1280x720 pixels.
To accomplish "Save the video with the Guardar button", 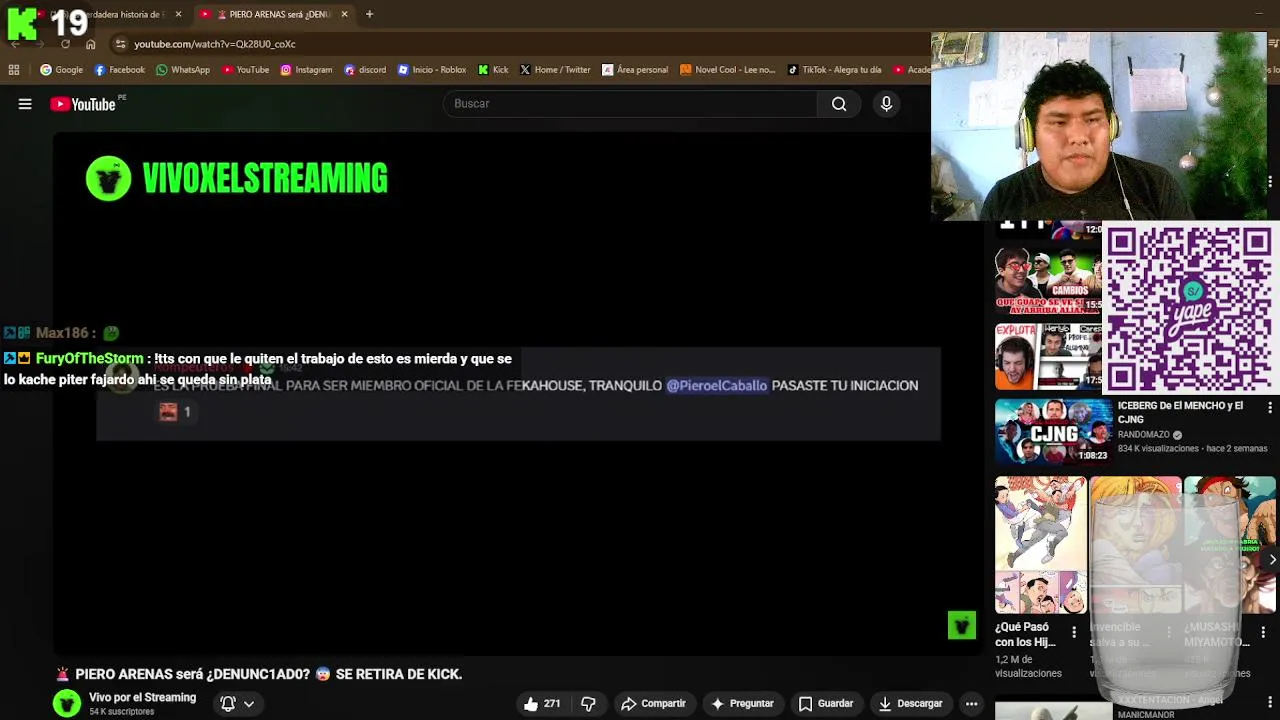I will (826, 704).
